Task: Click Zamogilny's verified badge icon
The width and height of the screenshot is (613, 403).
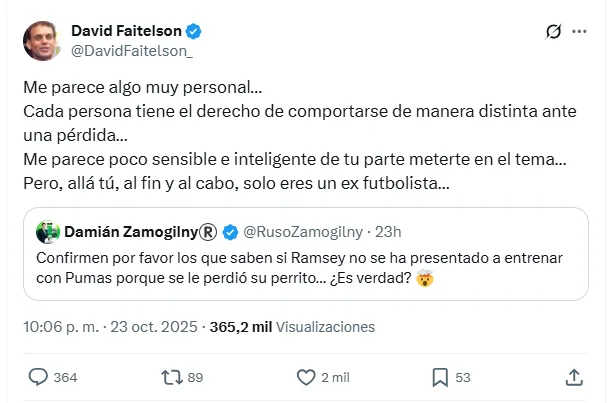Action: coord(229,232)
